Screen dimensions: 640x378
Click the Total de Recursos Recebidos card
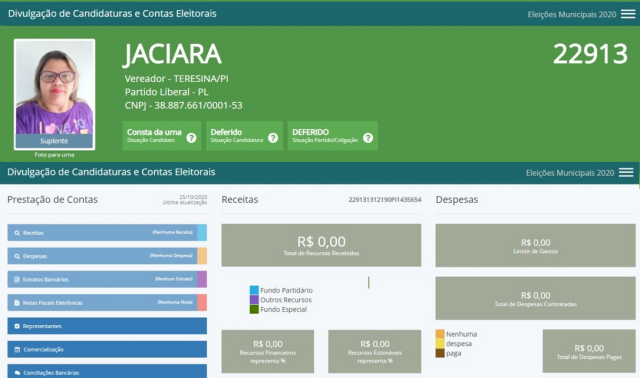[321, 245]
